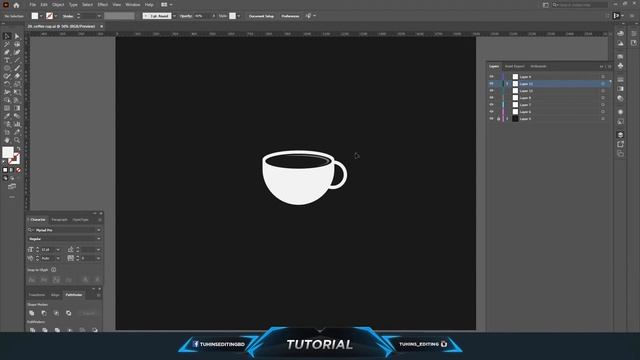
Task: Select the Selection tool arrow
Action: click(7, 36)
